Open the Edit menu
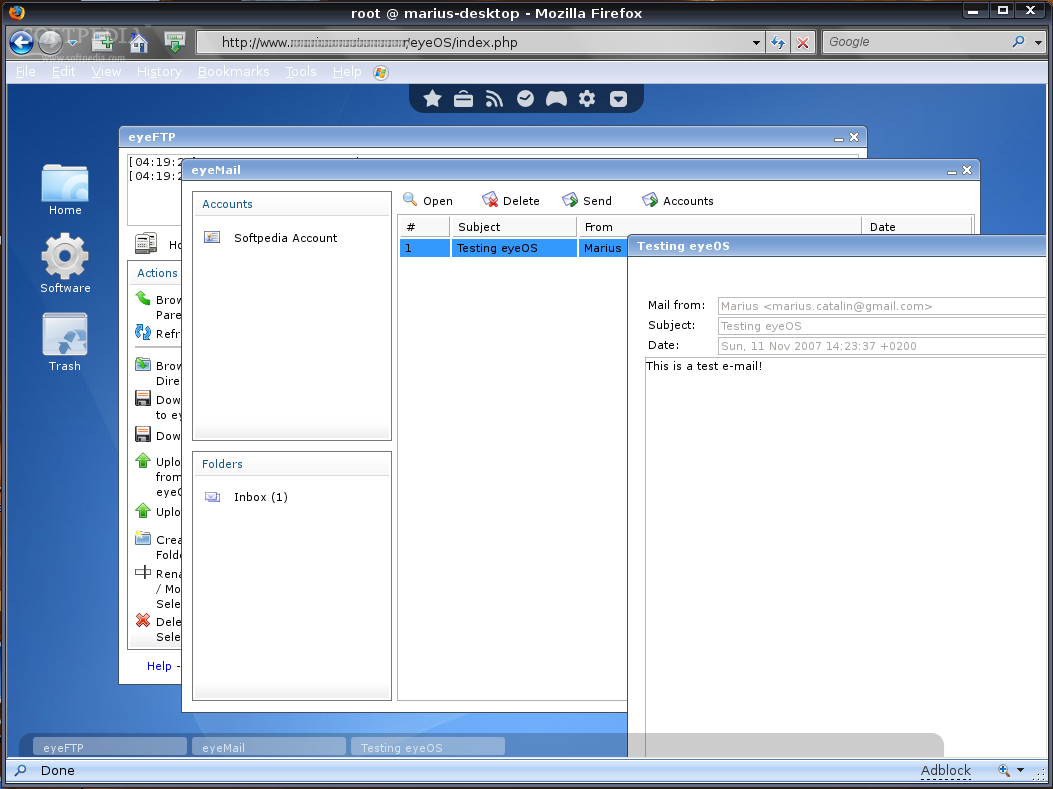The image size is (1053, 789). pyautogui.click(x=64, y=71)
